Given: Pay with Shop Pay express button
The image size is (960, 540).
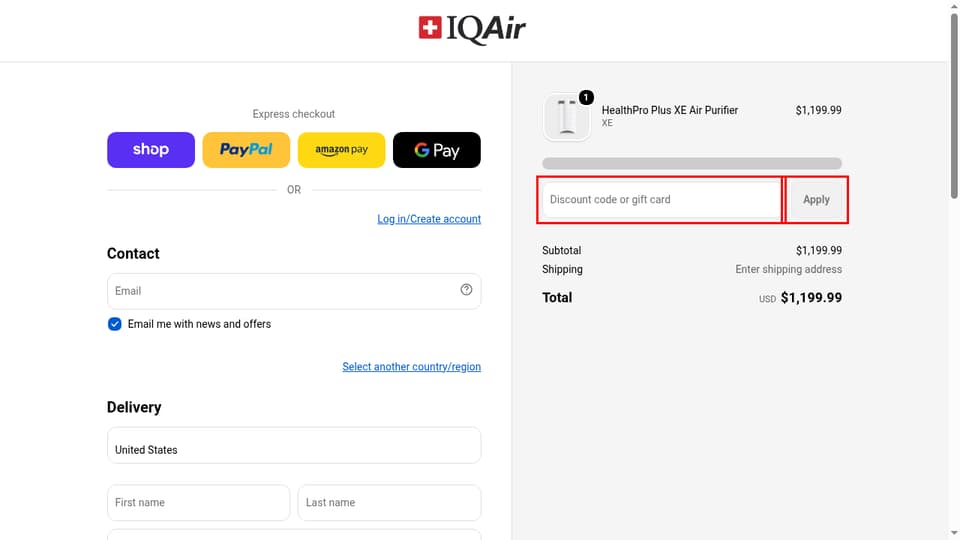Looking at the screenshot, I should [151, 150].
